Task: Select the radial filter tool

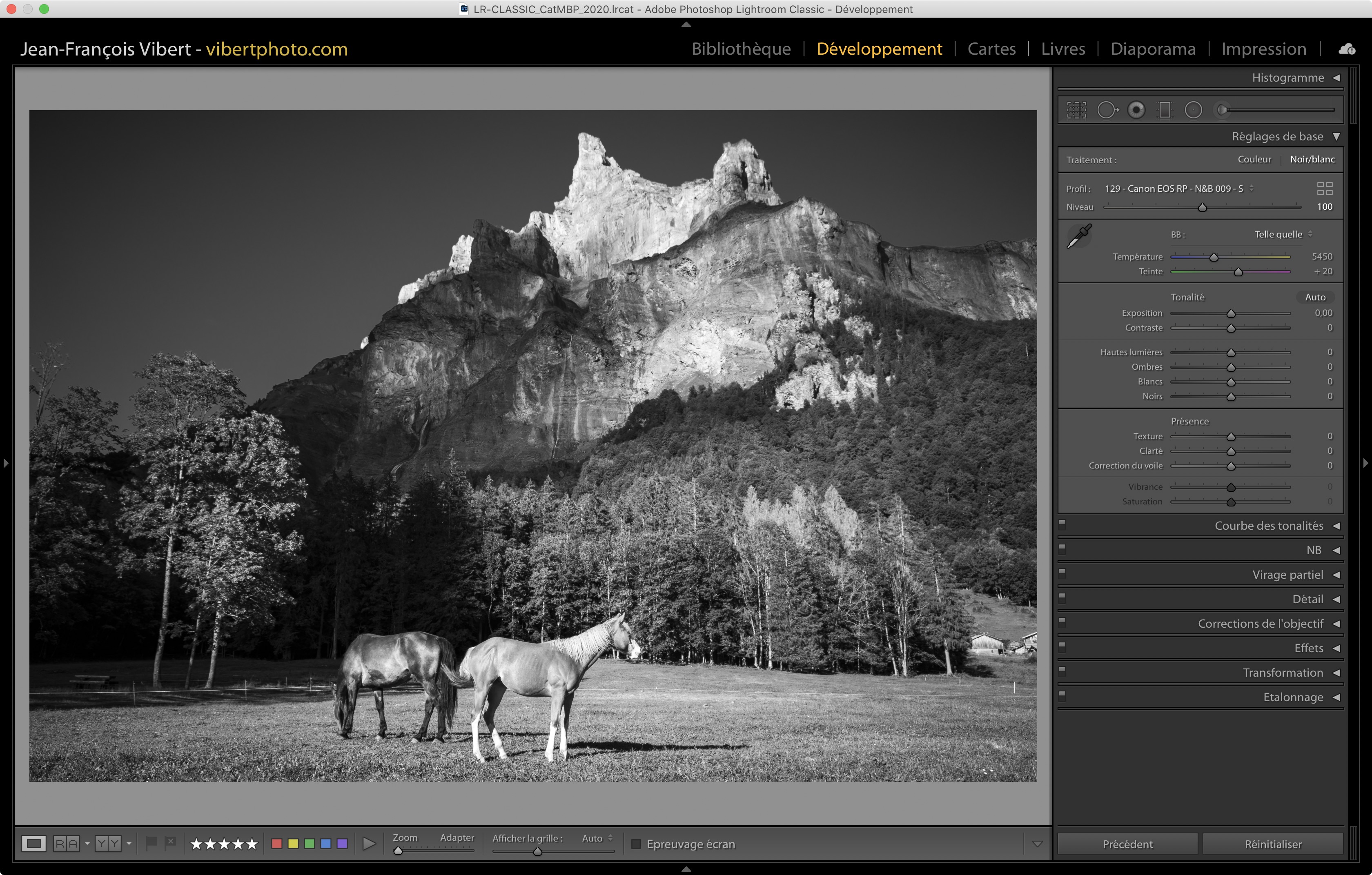Action: [1193, 110]
